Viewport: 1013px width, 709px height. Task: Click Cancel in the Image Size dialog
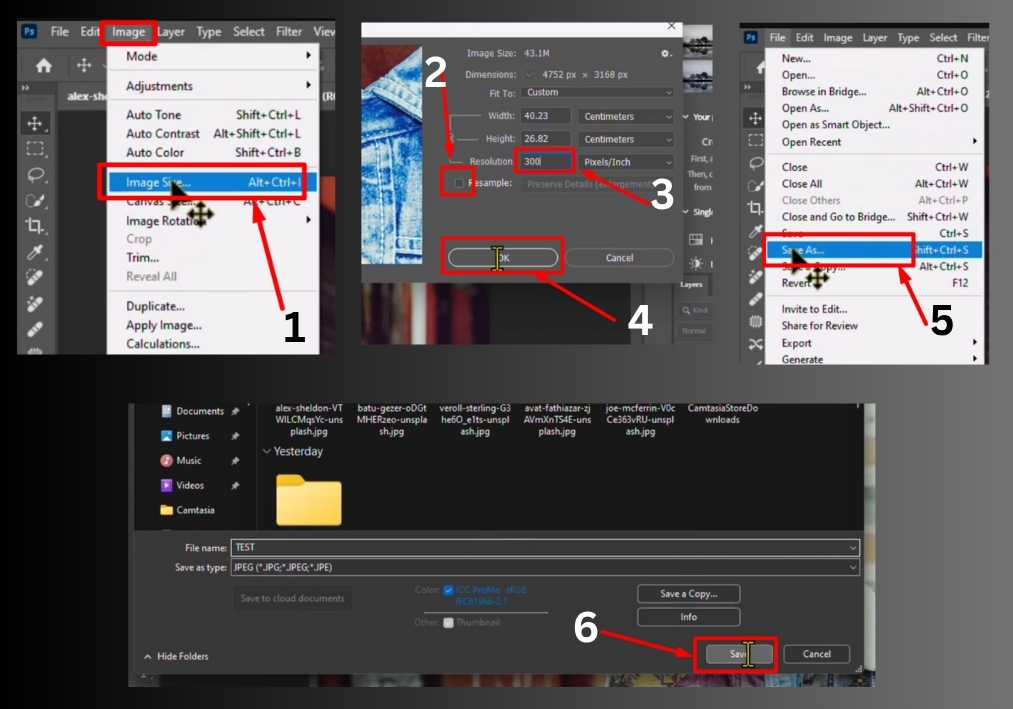pyautogui.click(x=620, y=257)
